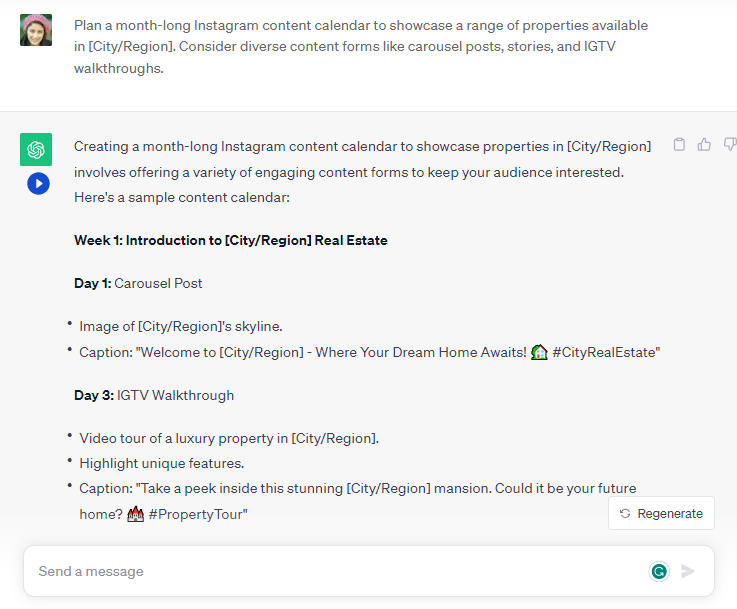Click the circular arrow icon in Regenerate
This screenshot has height=609, width=737.
(625, 514)
